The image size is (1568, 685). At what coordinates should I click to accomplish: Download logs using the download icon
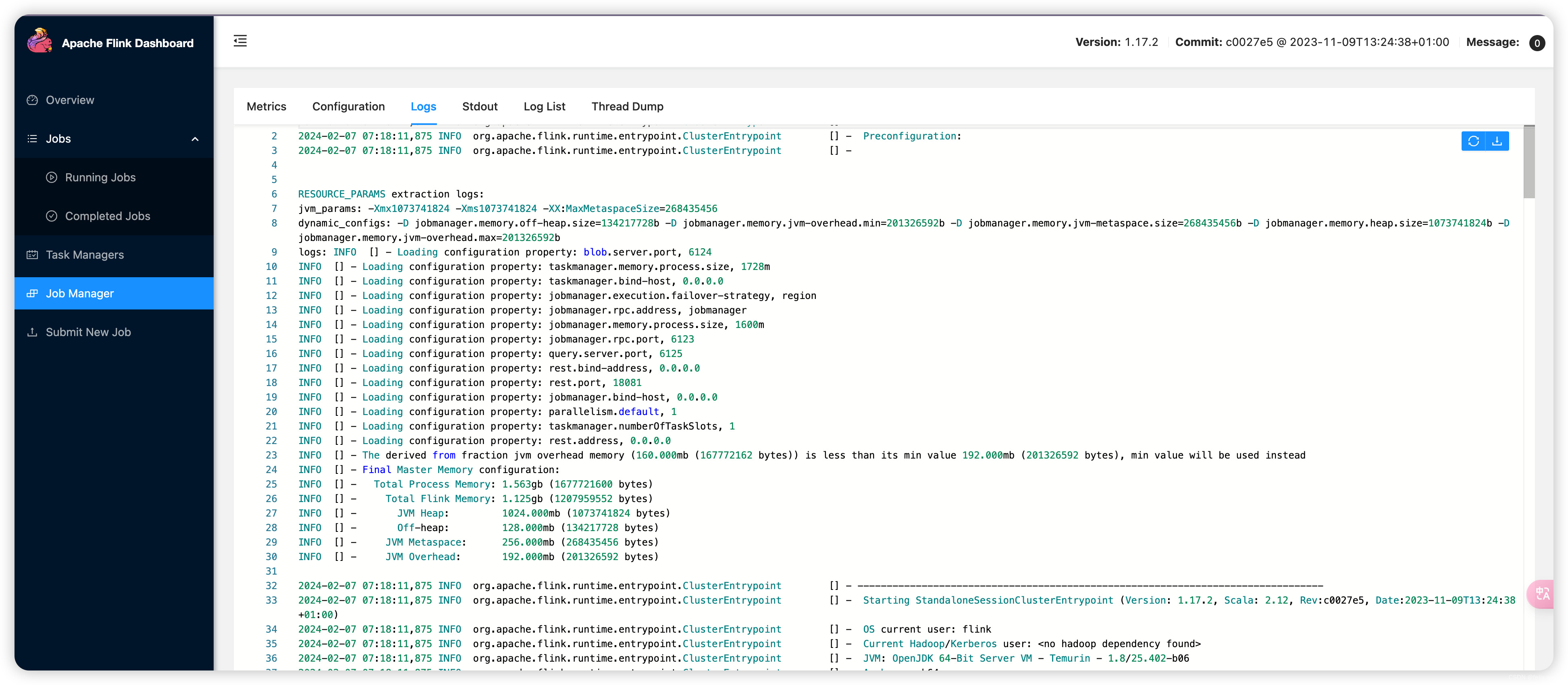tap(1497, 141)
